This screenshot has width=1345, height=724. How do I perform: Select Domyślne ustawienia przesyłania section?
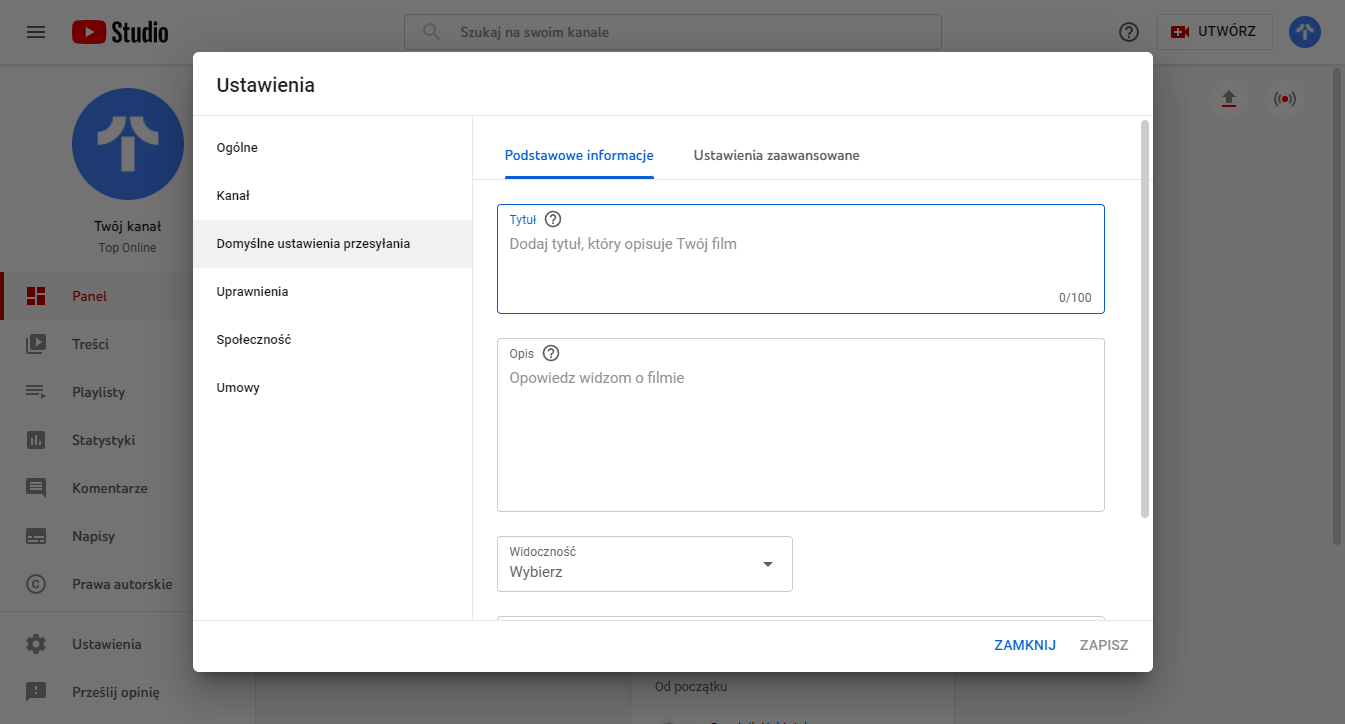coord(333,244)
